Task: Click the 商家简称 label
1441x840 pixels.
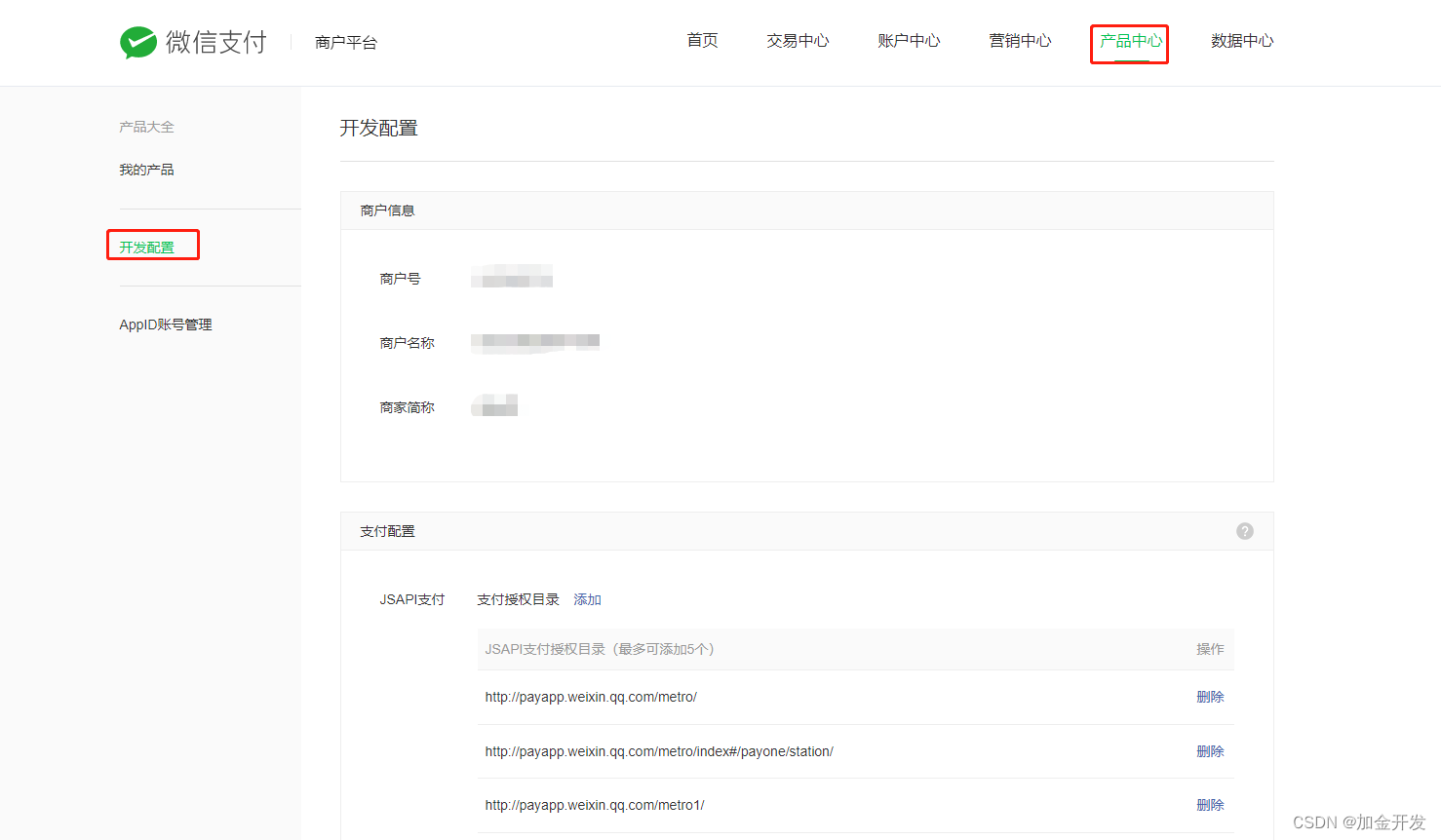Action: click(407, 407)
